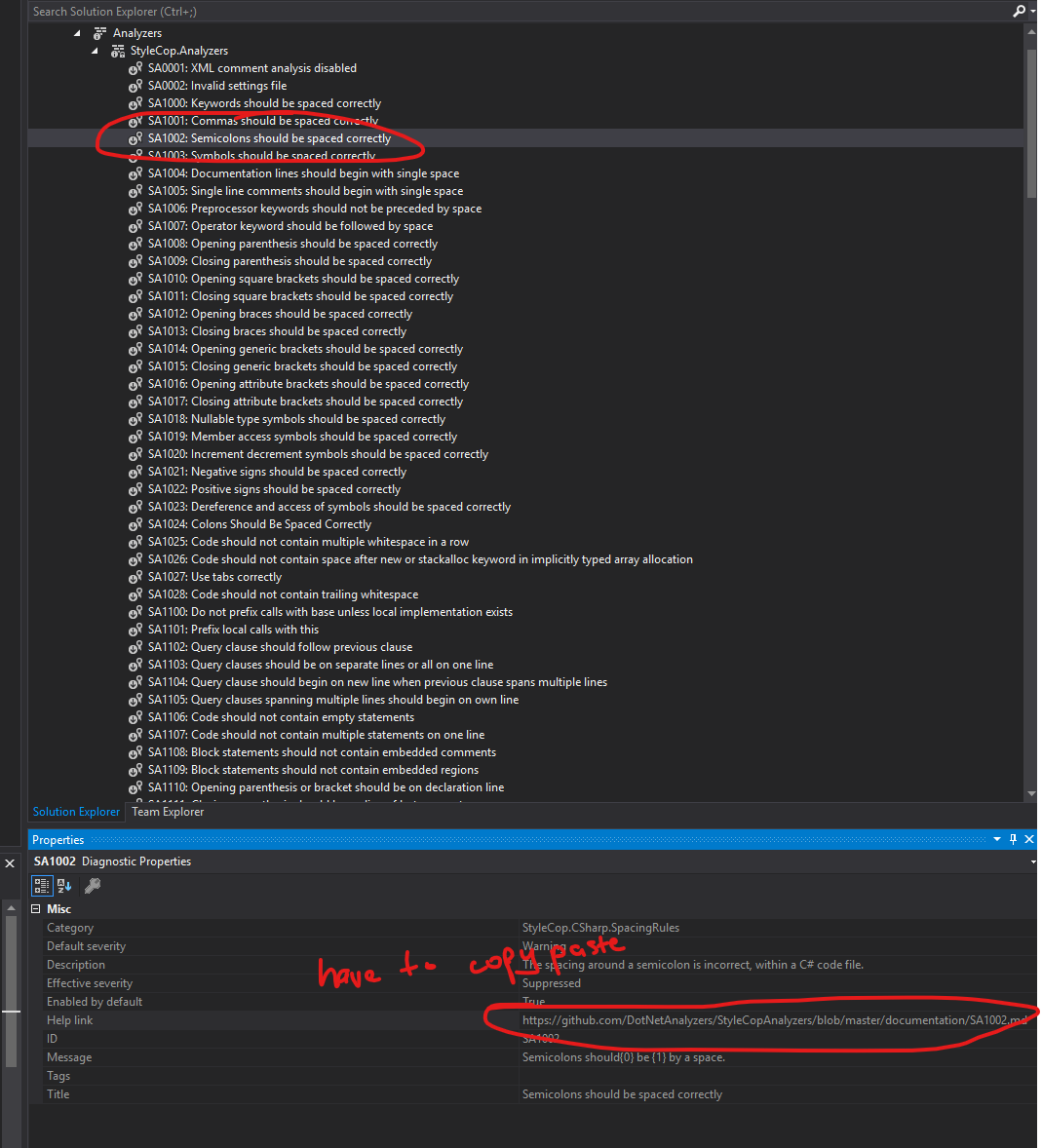Click the search magnifier icon in Solution Explorer
Screen dimensions: 1042x1148
[1018, 11]
